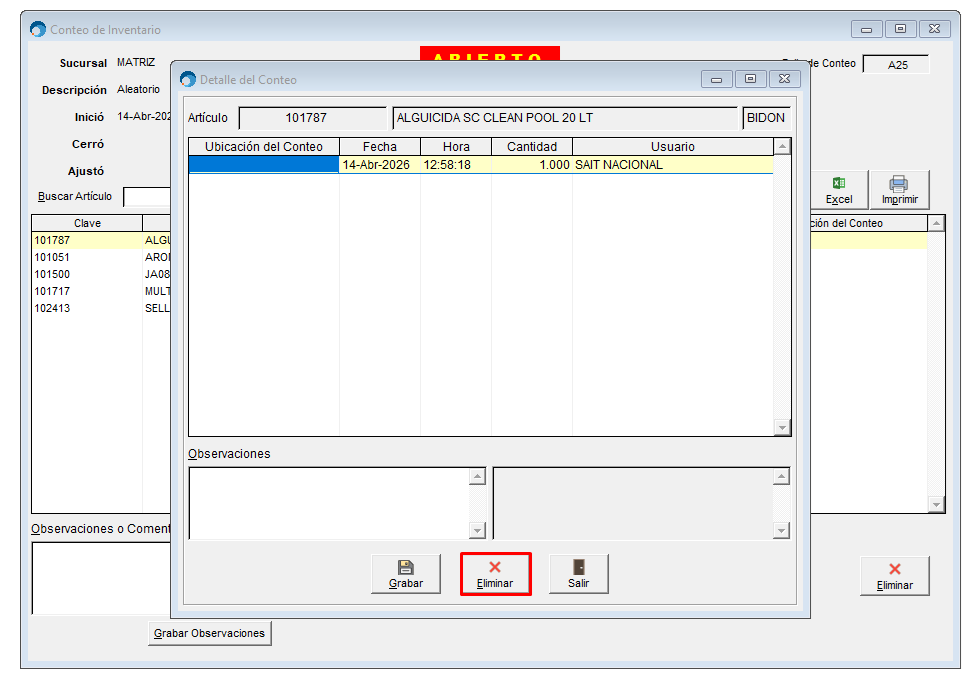
Task: Click the Grabar Observaciones button
Action: click(x=209, y=633)
